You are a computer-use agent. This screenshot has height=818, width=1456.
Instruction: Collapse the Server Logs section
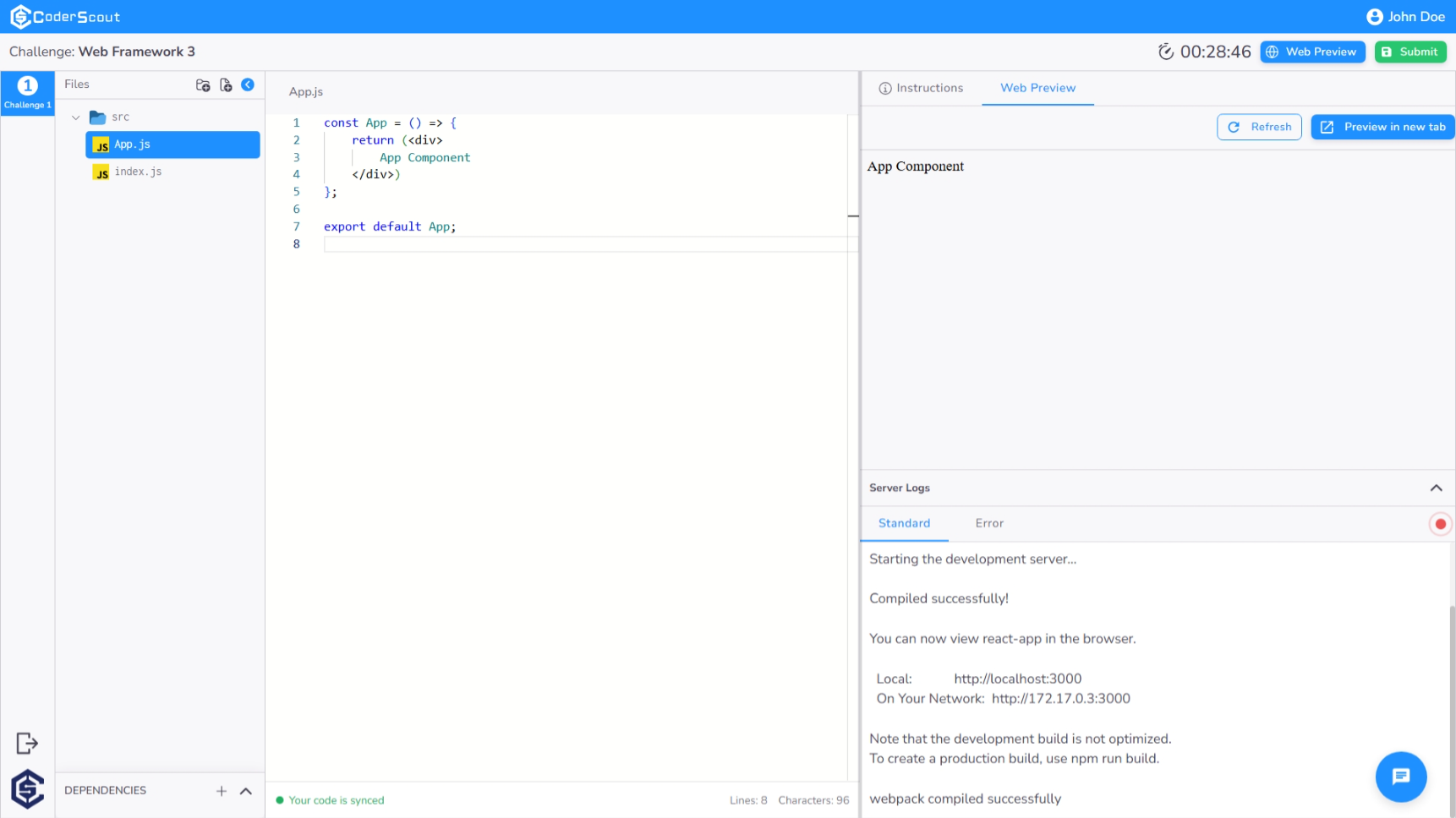[x=1435, y=488]
